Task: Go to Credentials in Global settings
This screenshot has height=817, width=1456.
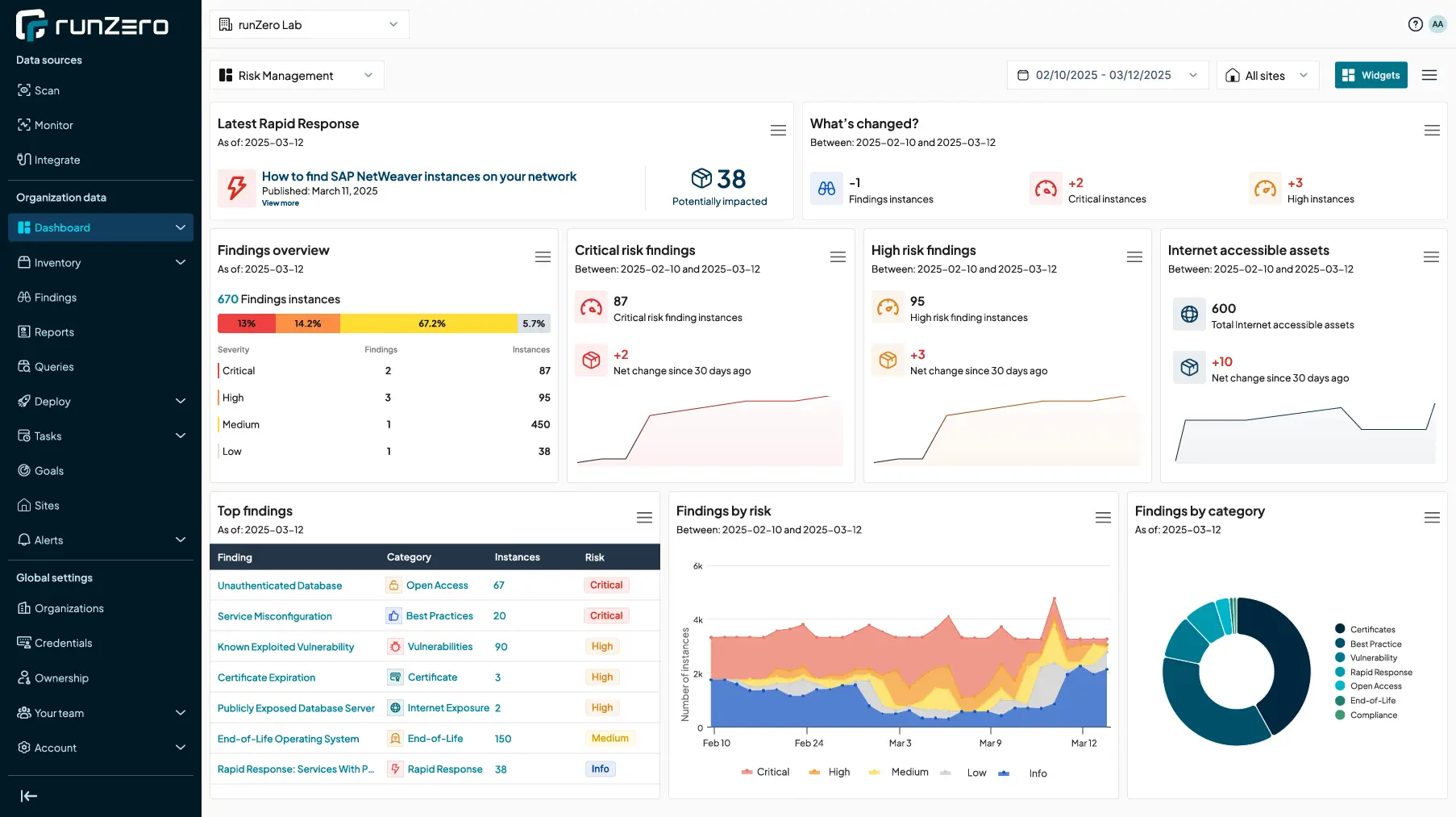Action: click(63, 644)
